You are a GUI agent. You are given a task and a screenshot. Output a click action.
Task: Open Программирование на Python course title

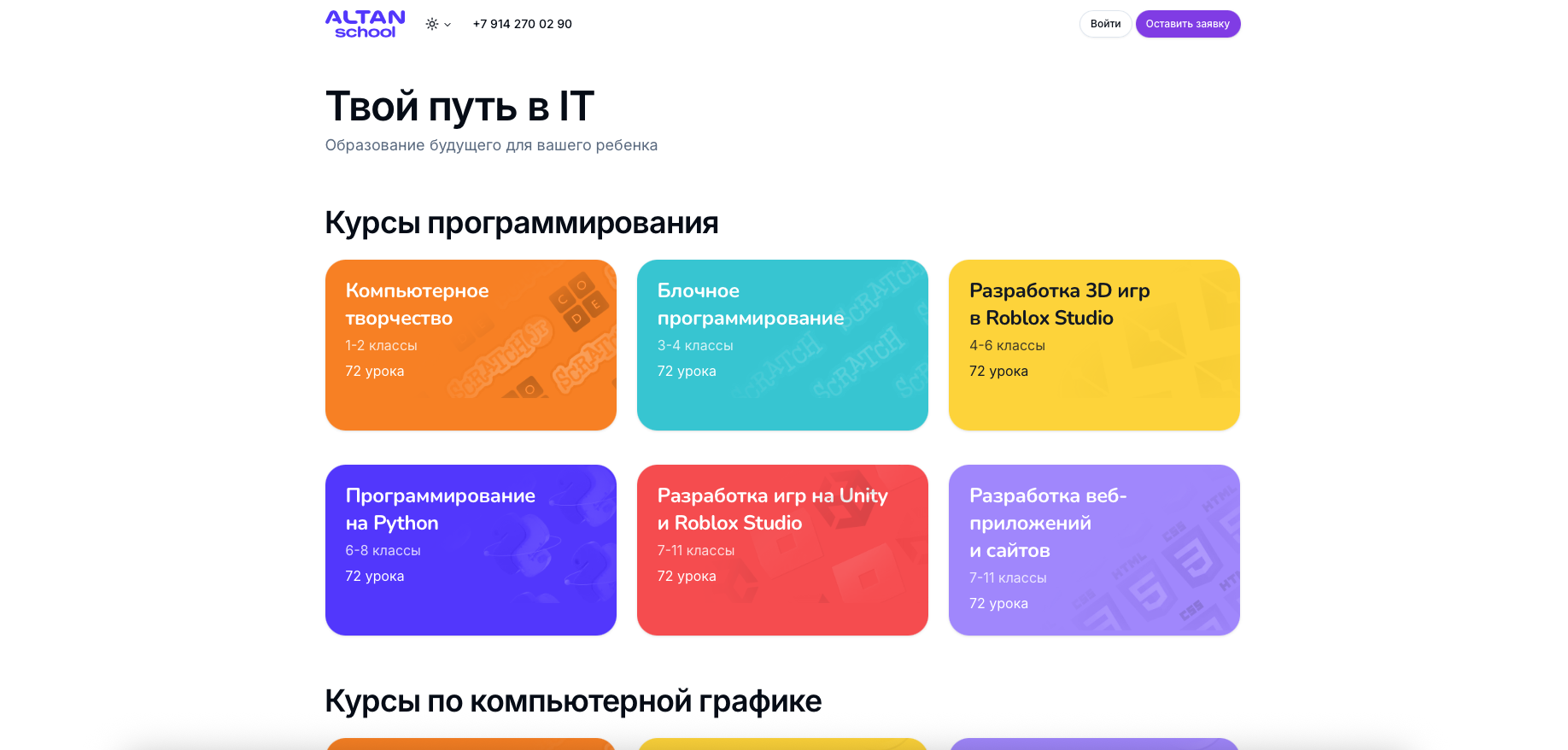click(x=440, y=509)
